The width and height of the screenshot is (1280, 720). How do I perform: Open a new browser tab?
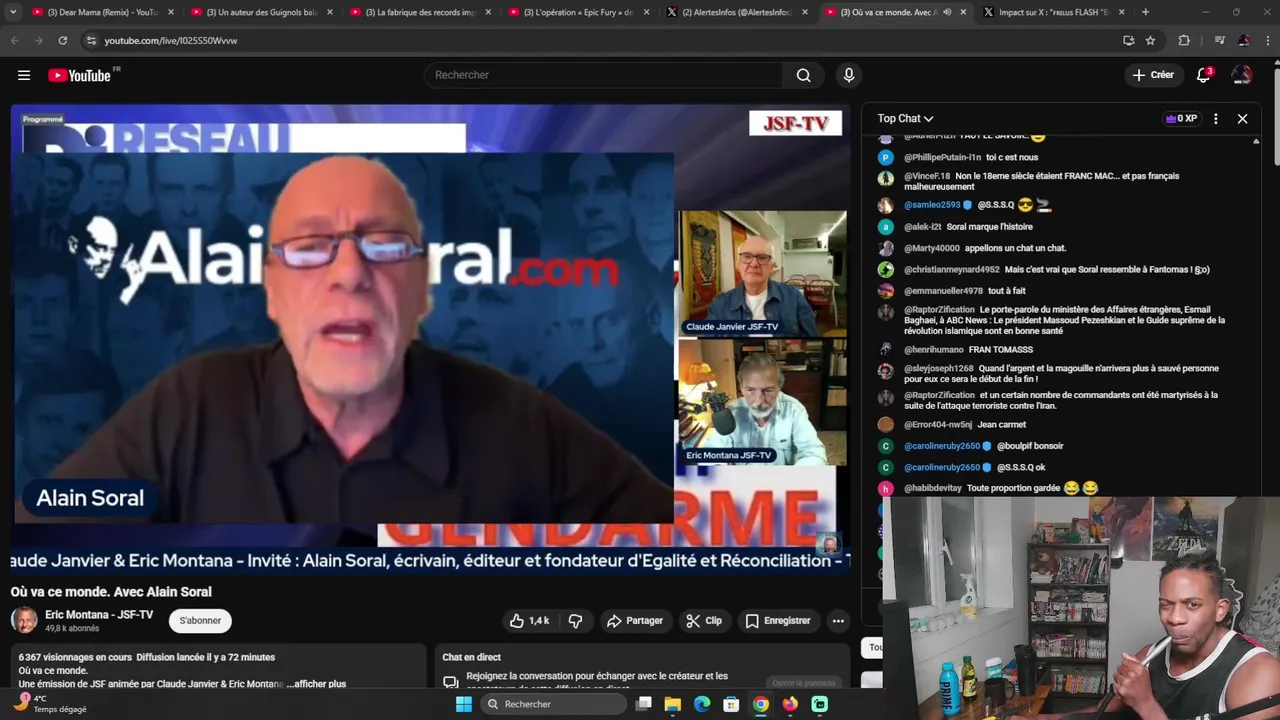pos(1145,12)
